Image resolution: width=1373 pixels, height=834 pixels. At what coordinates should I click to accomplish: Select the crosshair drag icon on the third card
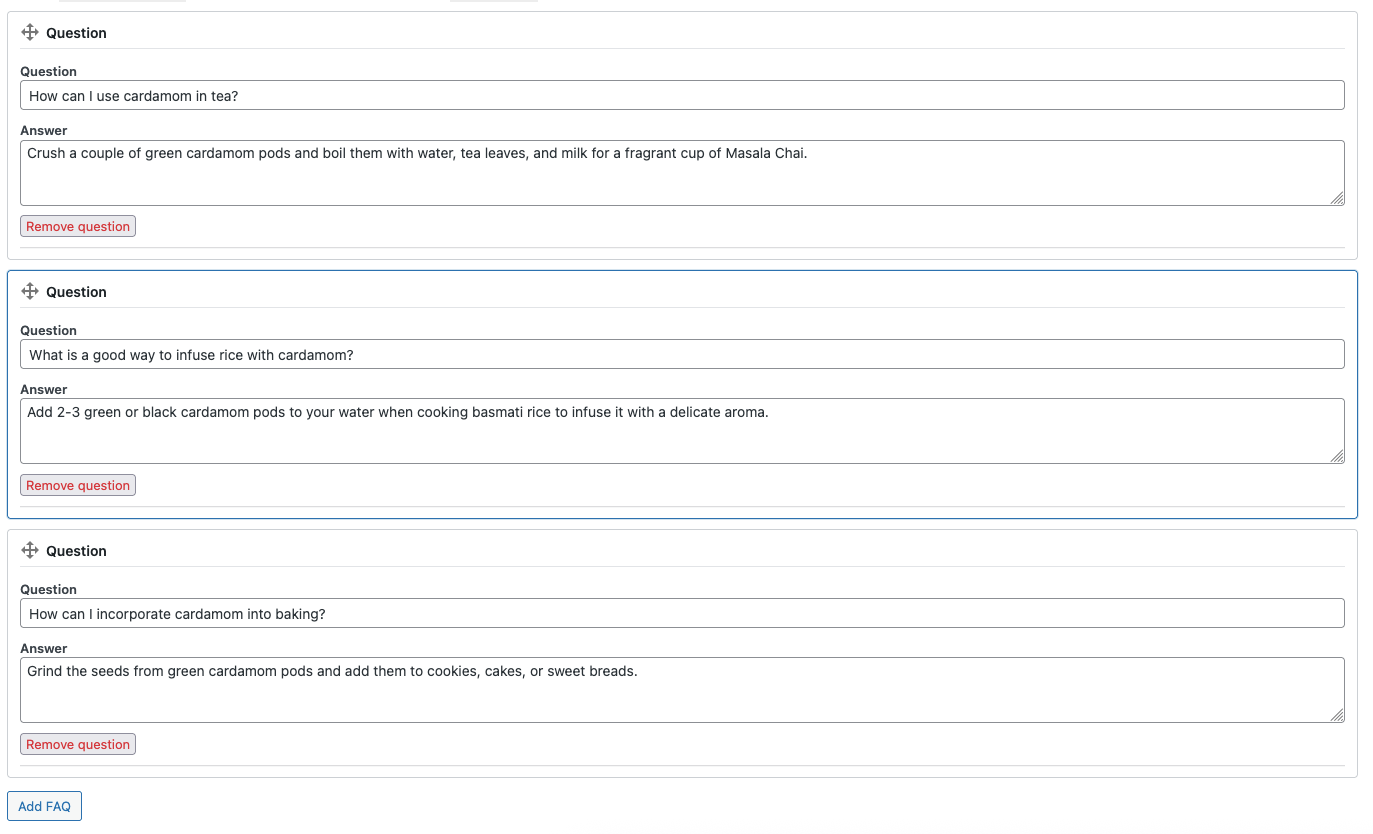[31, 550]
